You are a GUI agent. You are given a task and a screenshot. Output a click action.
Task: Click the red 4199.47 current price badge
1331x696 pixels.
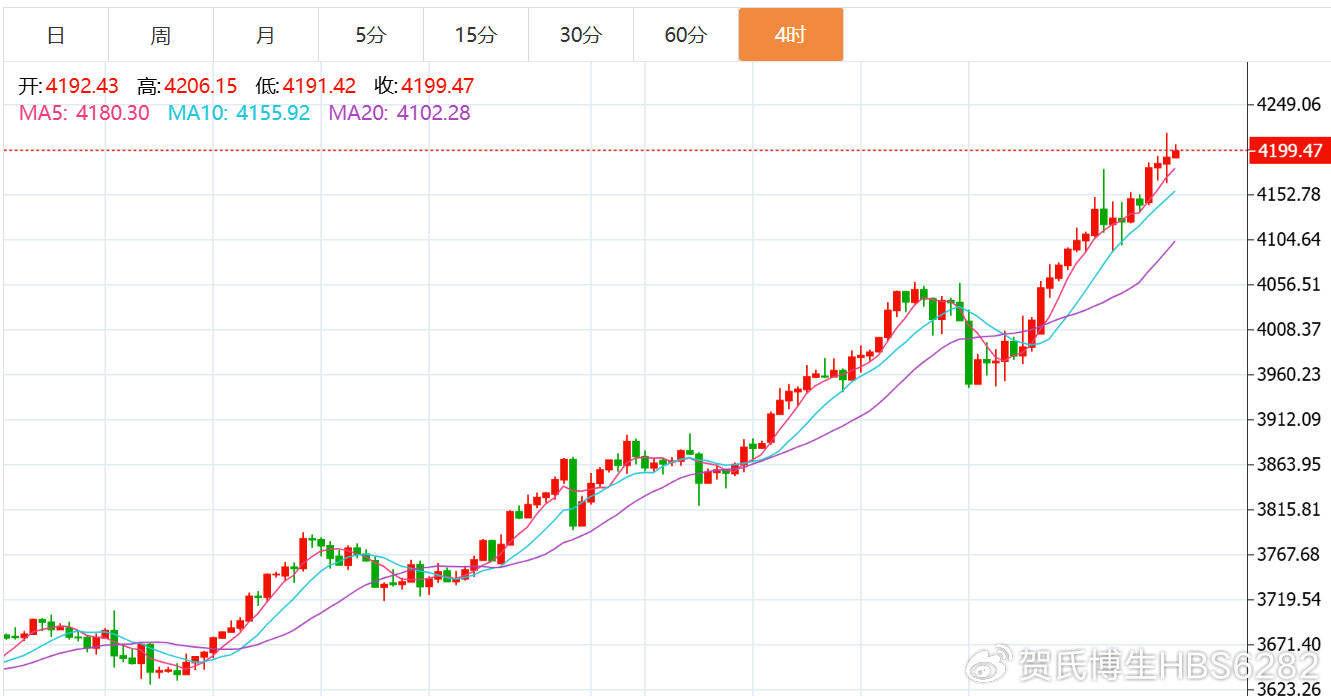pos(1289,151)
